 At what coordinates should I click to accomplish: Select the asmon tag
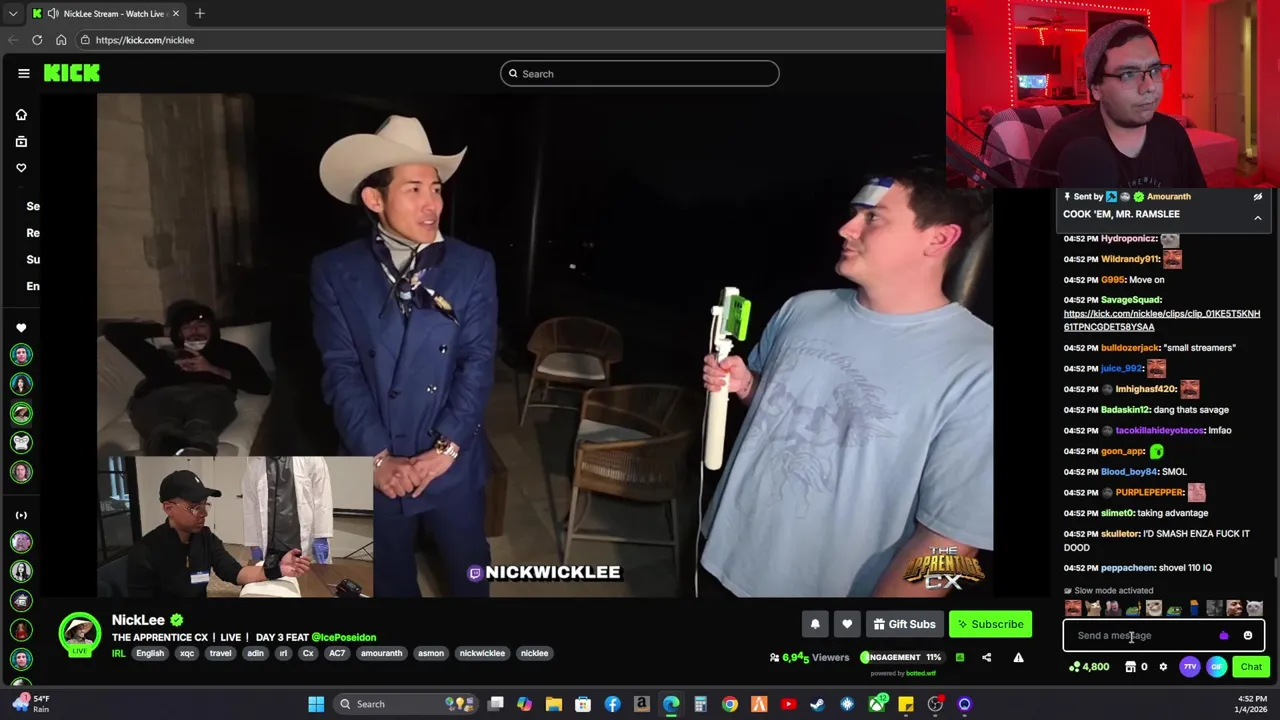(431, 653)
